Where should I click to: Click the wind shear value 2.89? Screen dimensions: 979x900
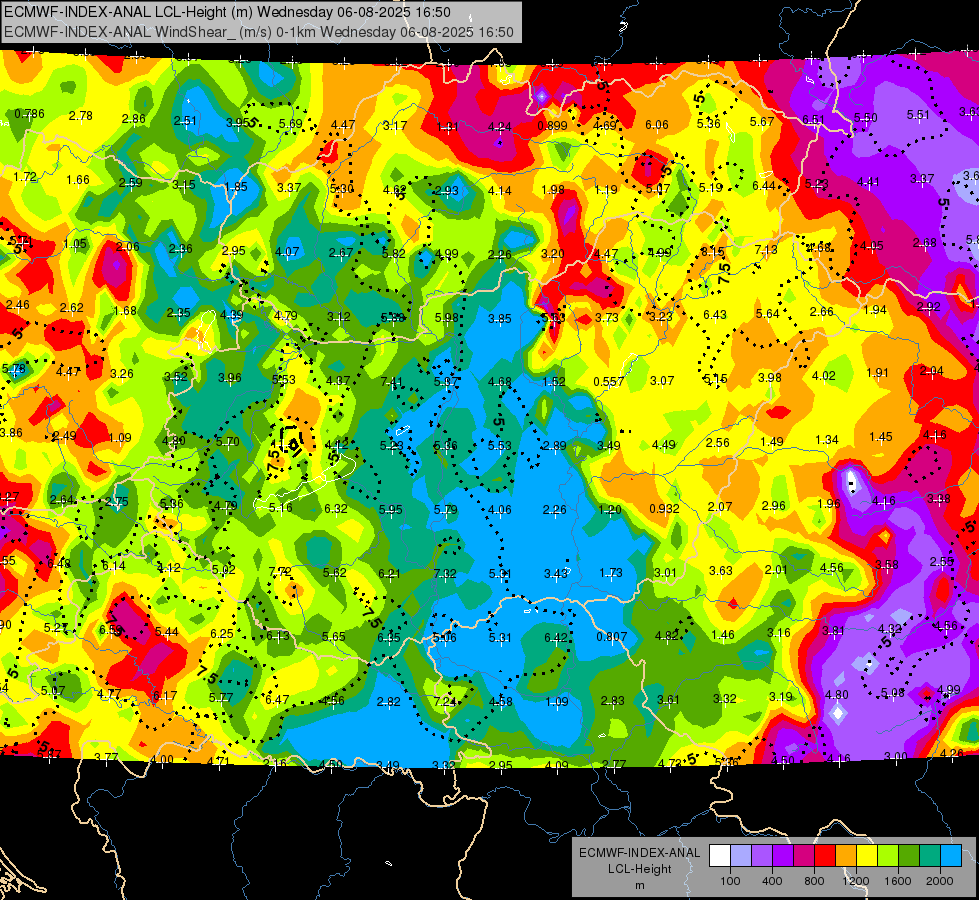tap(554, 445)
